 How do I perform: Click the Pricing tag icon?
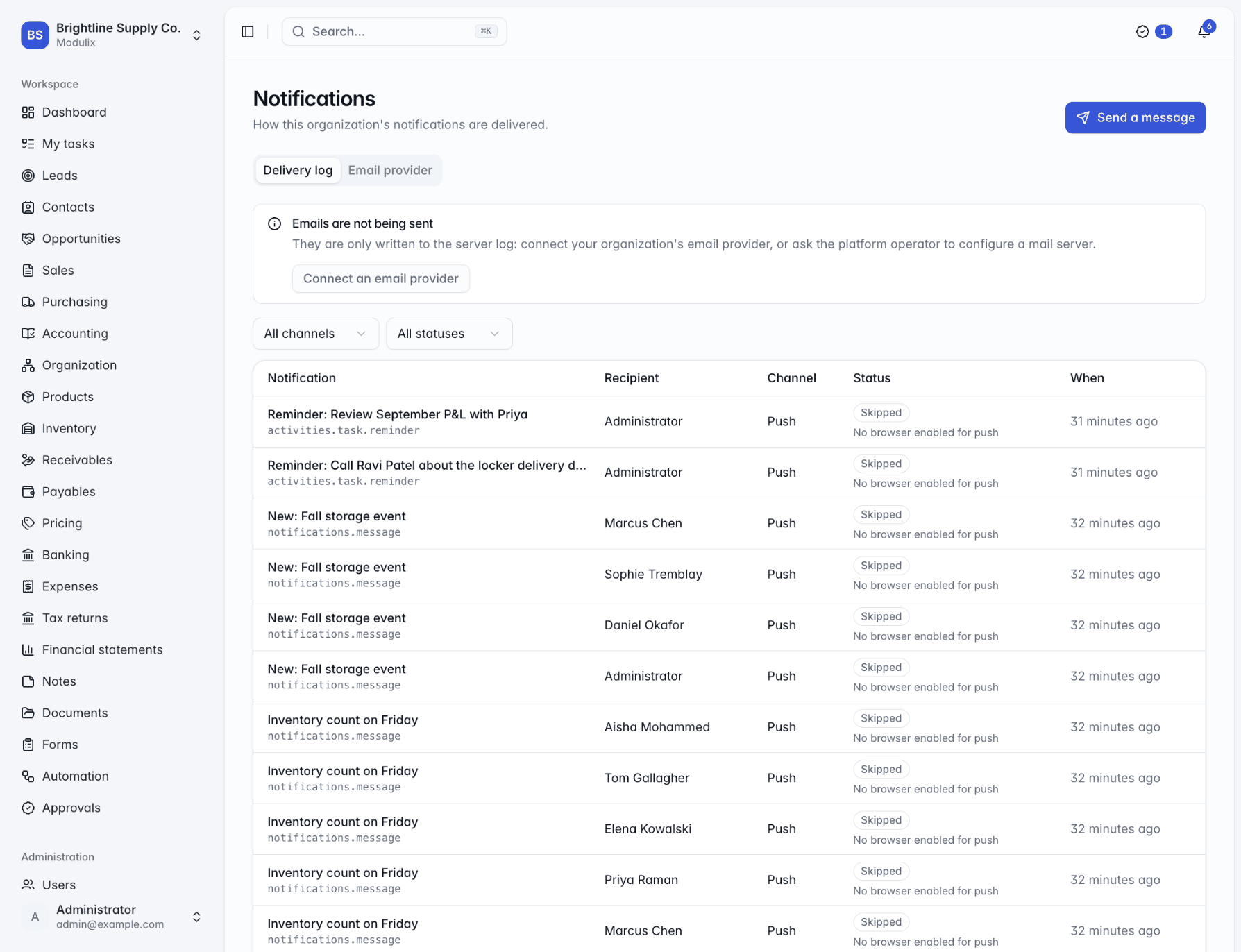pyautogui.click(x=28, y=523)
